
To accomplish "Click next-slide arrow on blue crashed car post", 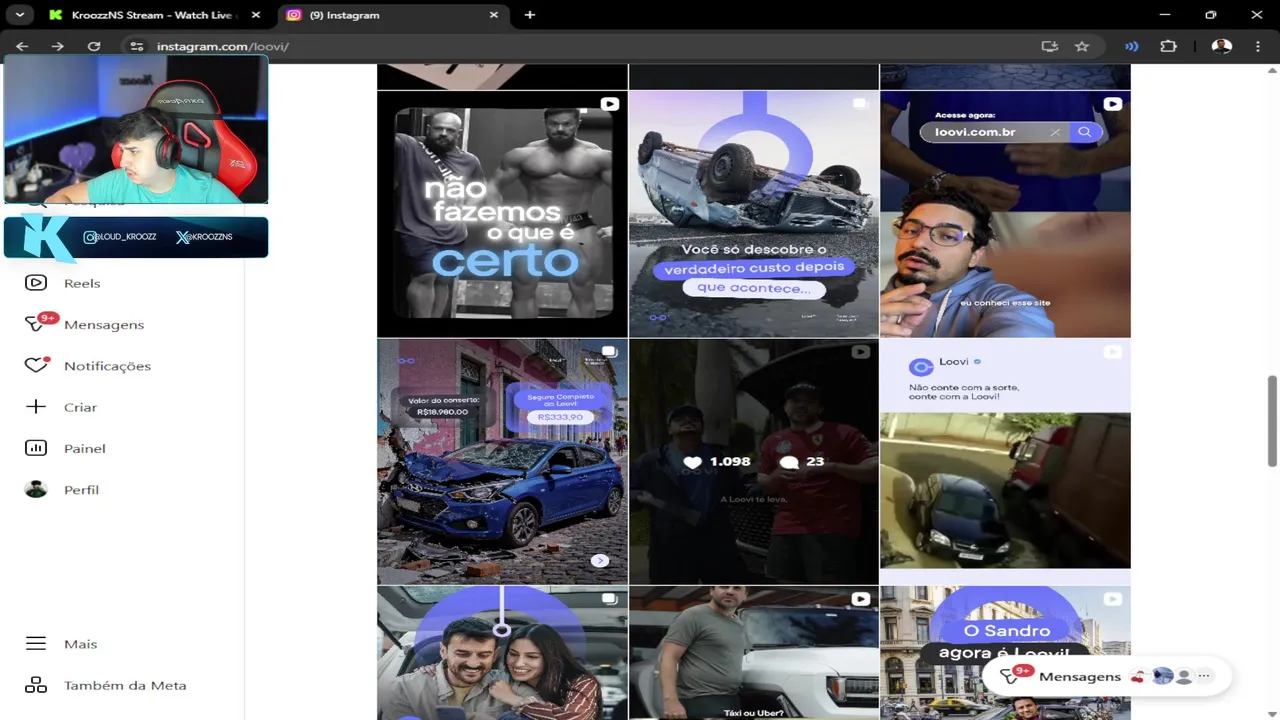I will [x=600, y=561].
